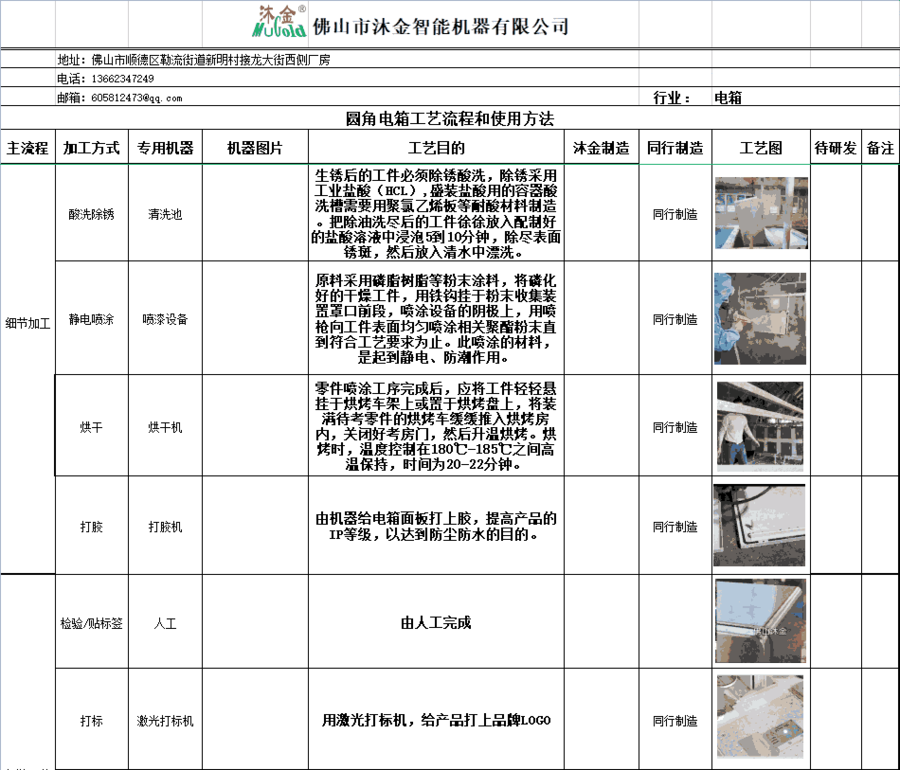Screen dimensions: 900x770
Task: Select the 待研发 column header cell
Action: (835, 148)
